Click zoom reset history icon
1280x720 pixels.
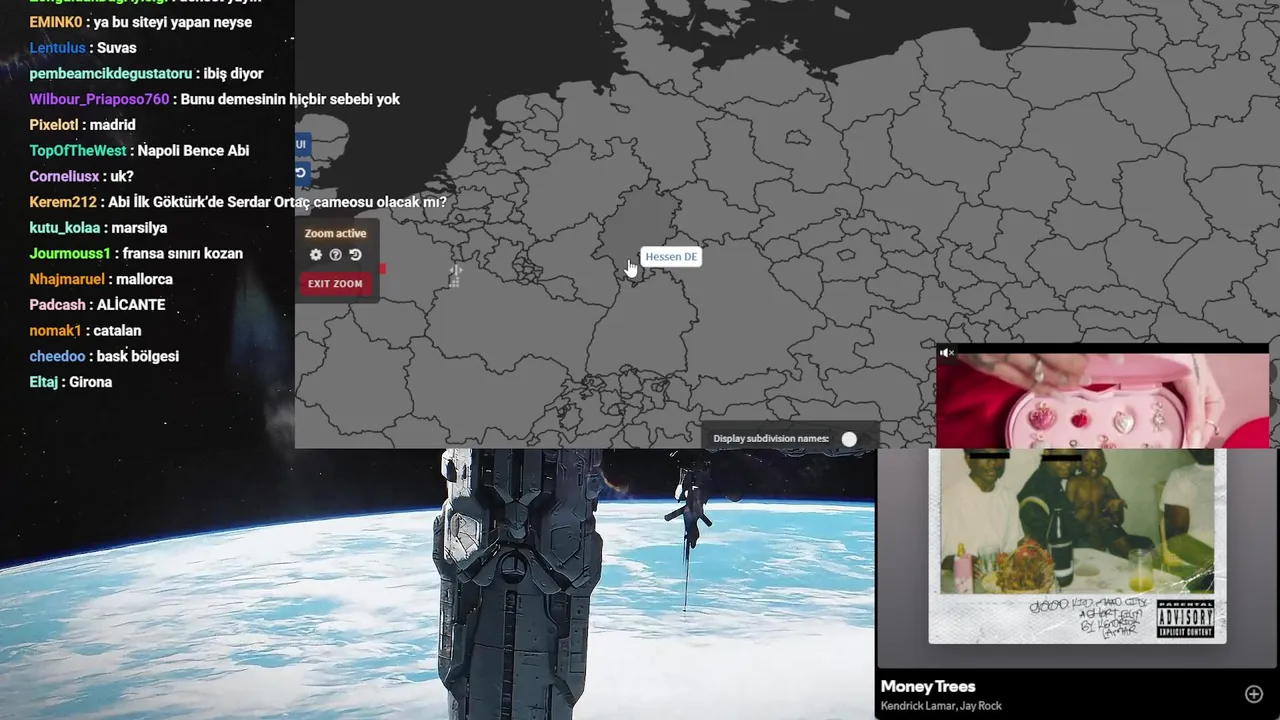355,255
